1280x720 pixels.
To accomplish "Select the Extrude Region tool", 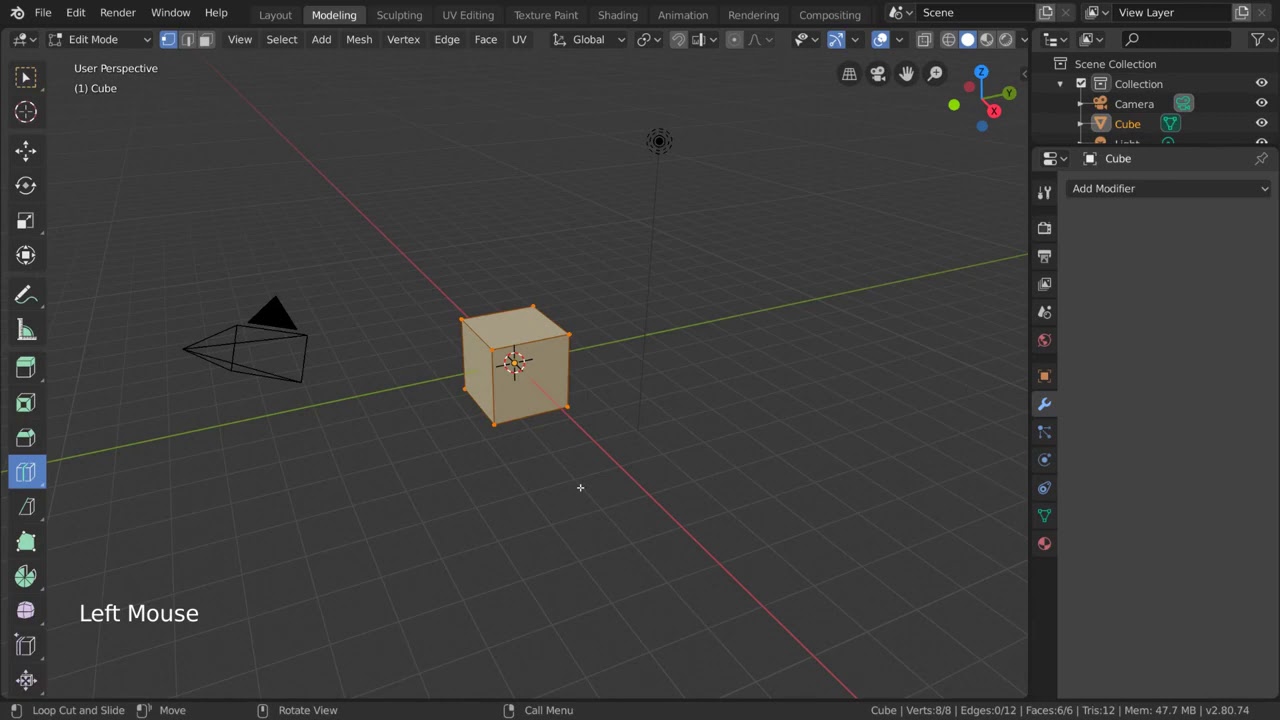I will (x=26, y=368).
